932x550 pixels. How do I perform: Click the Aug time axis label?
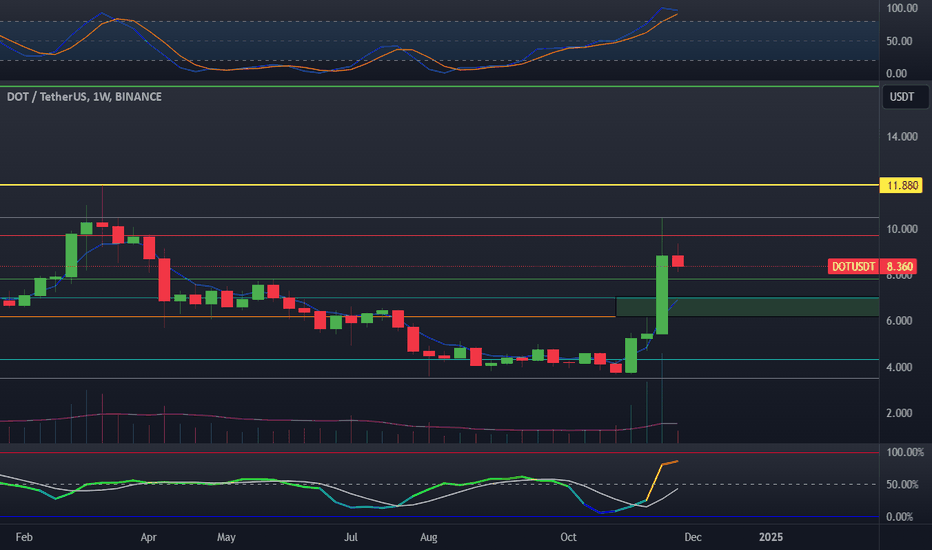click(x=429, y=537)
